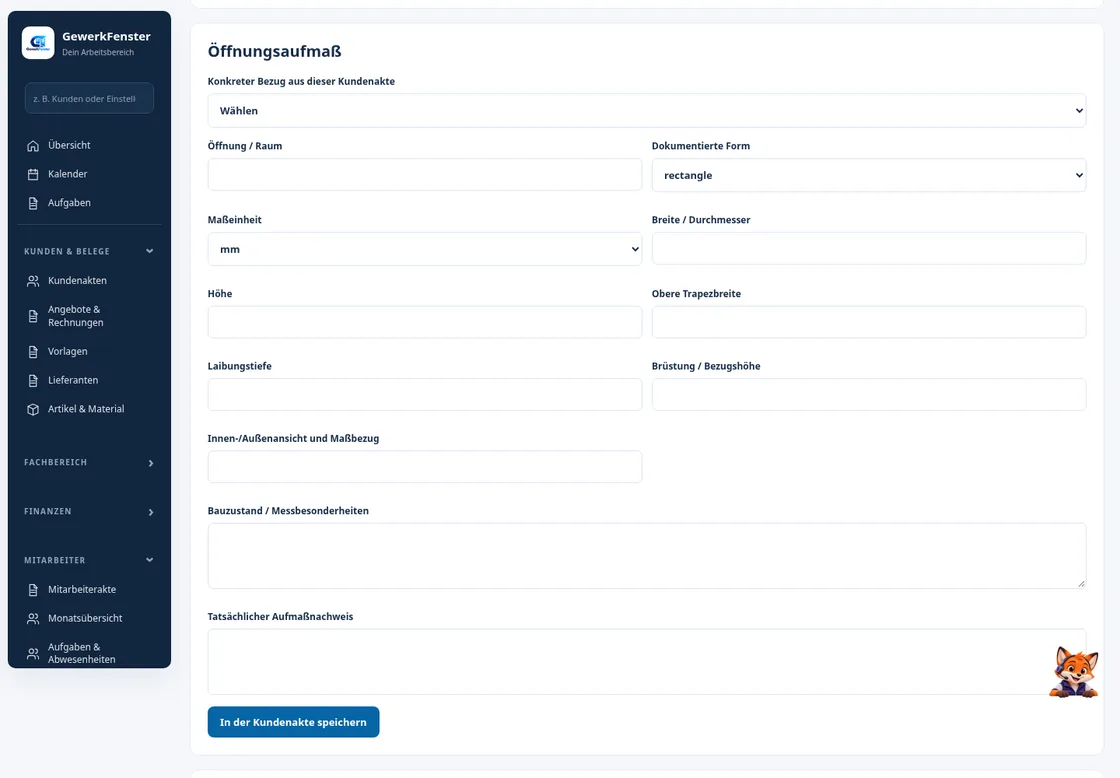
Task: Open the upper Aufgaben sidebar link
Action: (89, 203)
